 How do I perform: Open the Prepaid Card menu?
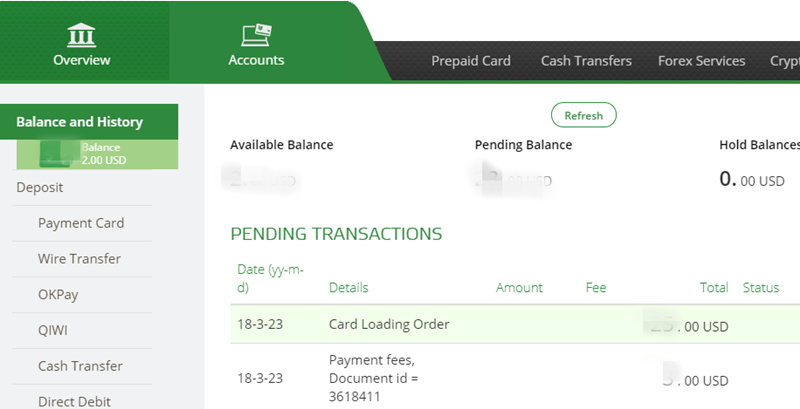click(x=471, y=61)
